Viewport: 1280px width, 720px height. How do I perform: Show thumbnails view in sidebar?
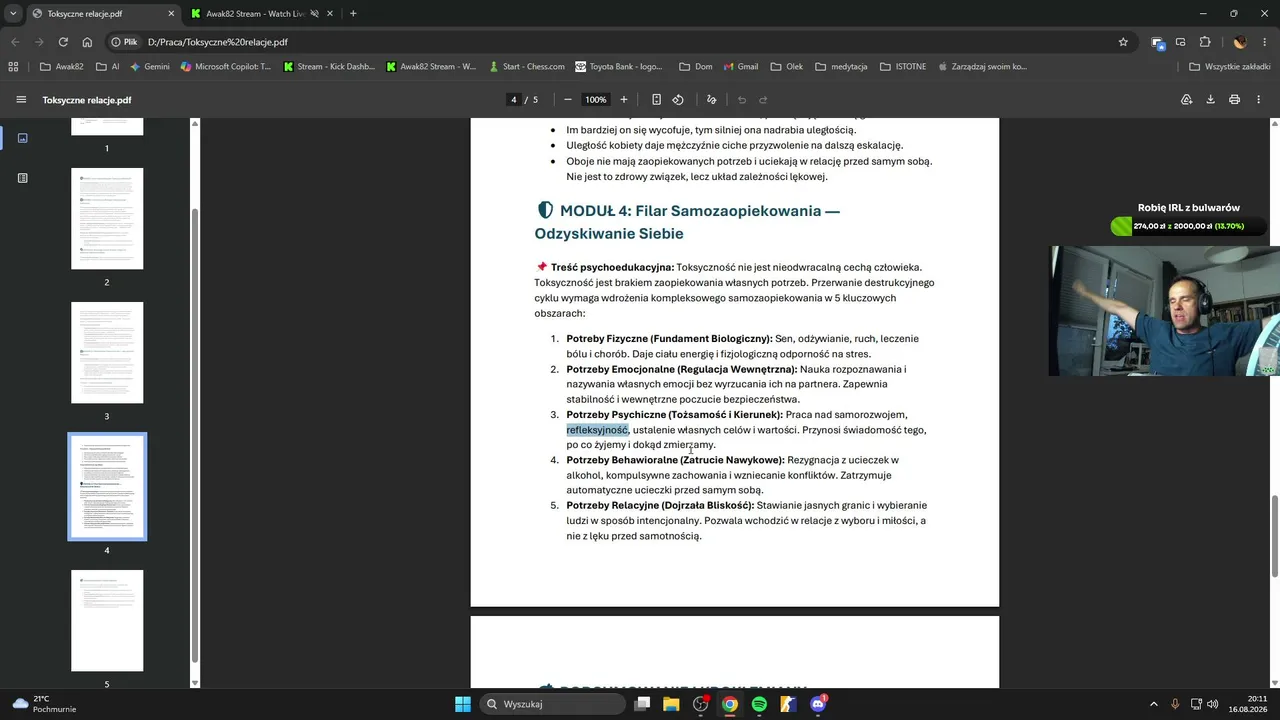pyautogui.click(x=23, y=138)
